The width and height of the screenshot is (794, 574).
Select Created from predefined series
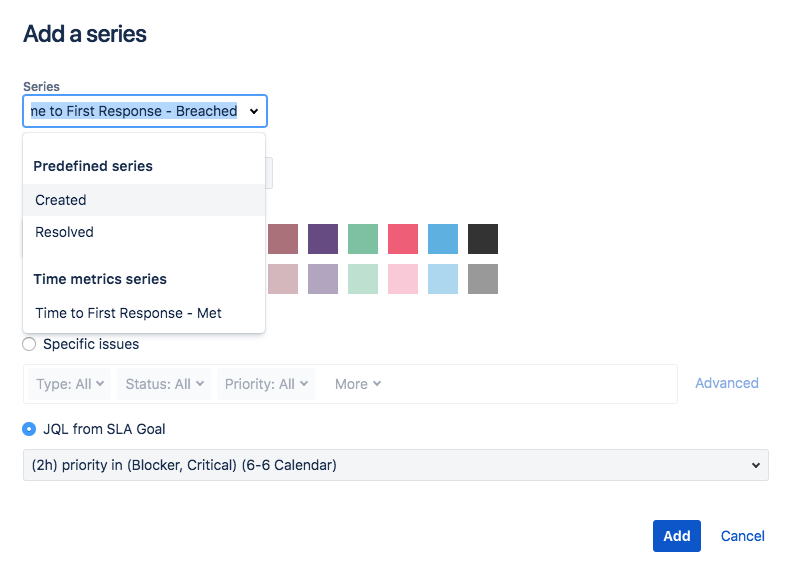pyautogui.click(x=61, y=200)
